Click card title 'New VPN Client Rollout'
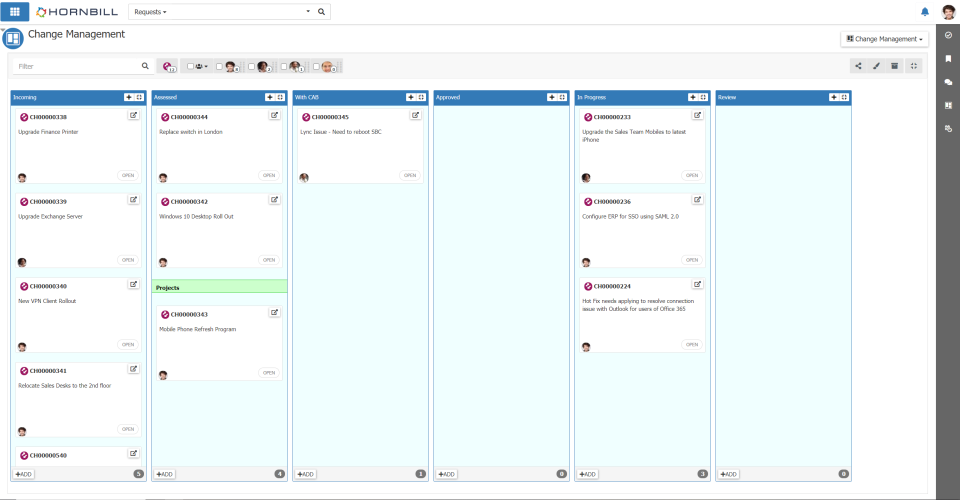The height and width of the screenshot is (500, 960). click(47, 301)
